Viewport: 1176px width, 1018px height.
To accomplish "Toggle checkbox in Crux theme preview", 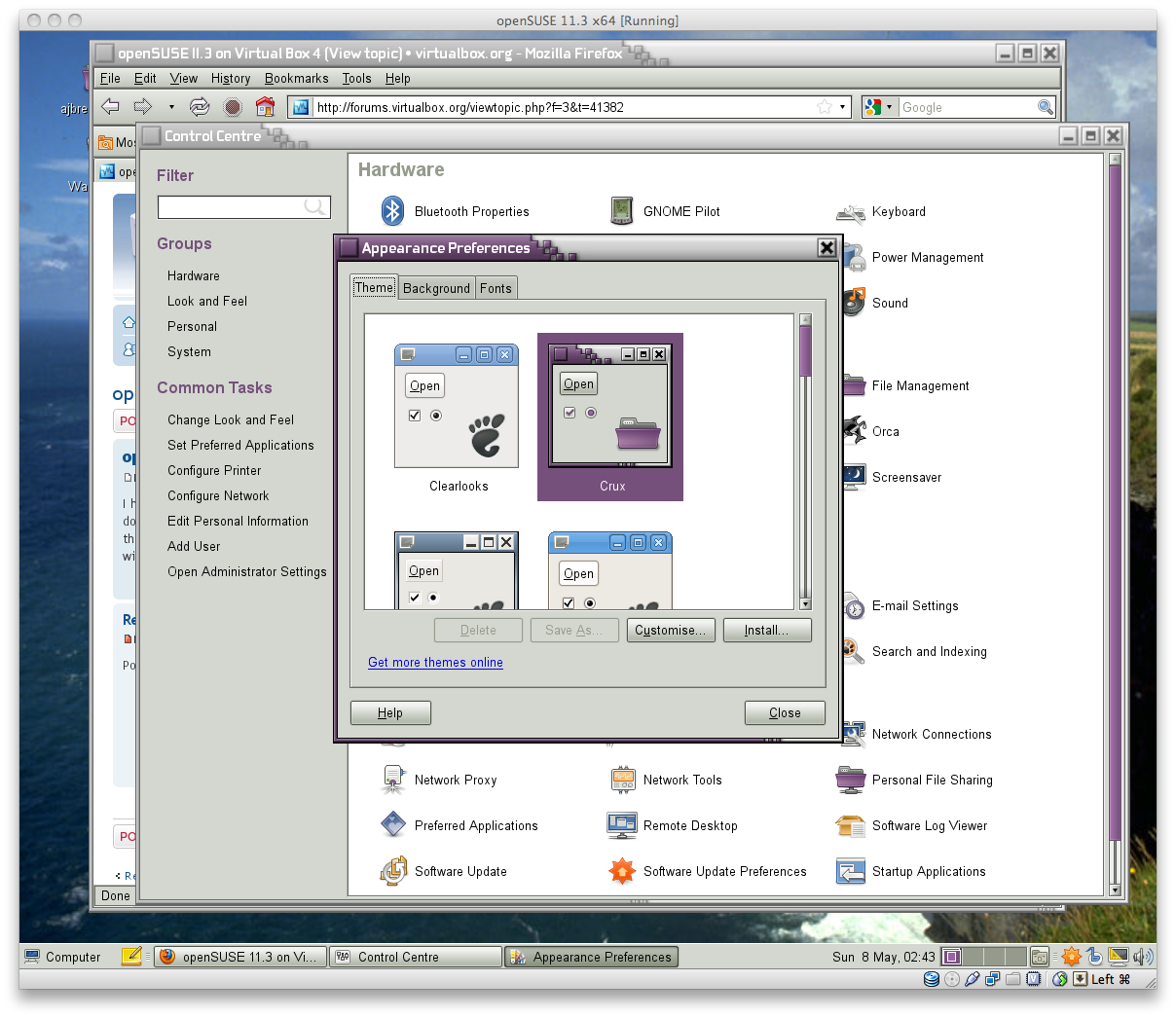I will click(570, 413).
